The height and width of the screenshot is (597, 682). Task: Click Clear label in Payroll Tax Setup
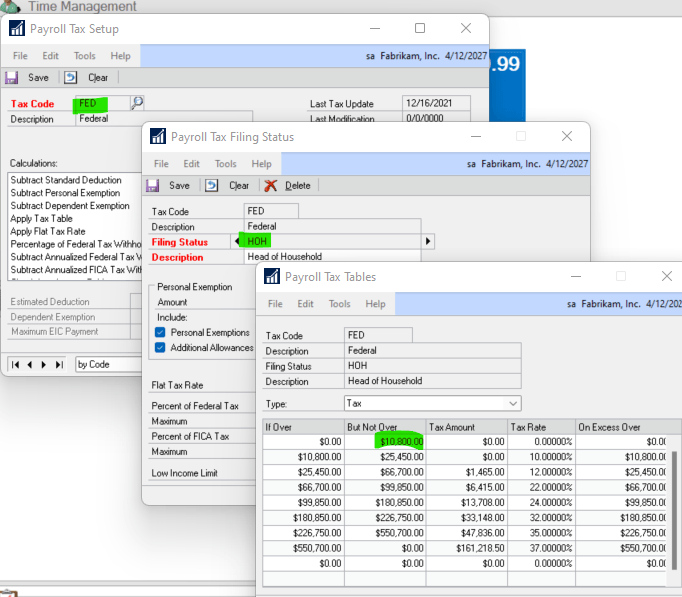pyautogui.click(x=98, y=78)
